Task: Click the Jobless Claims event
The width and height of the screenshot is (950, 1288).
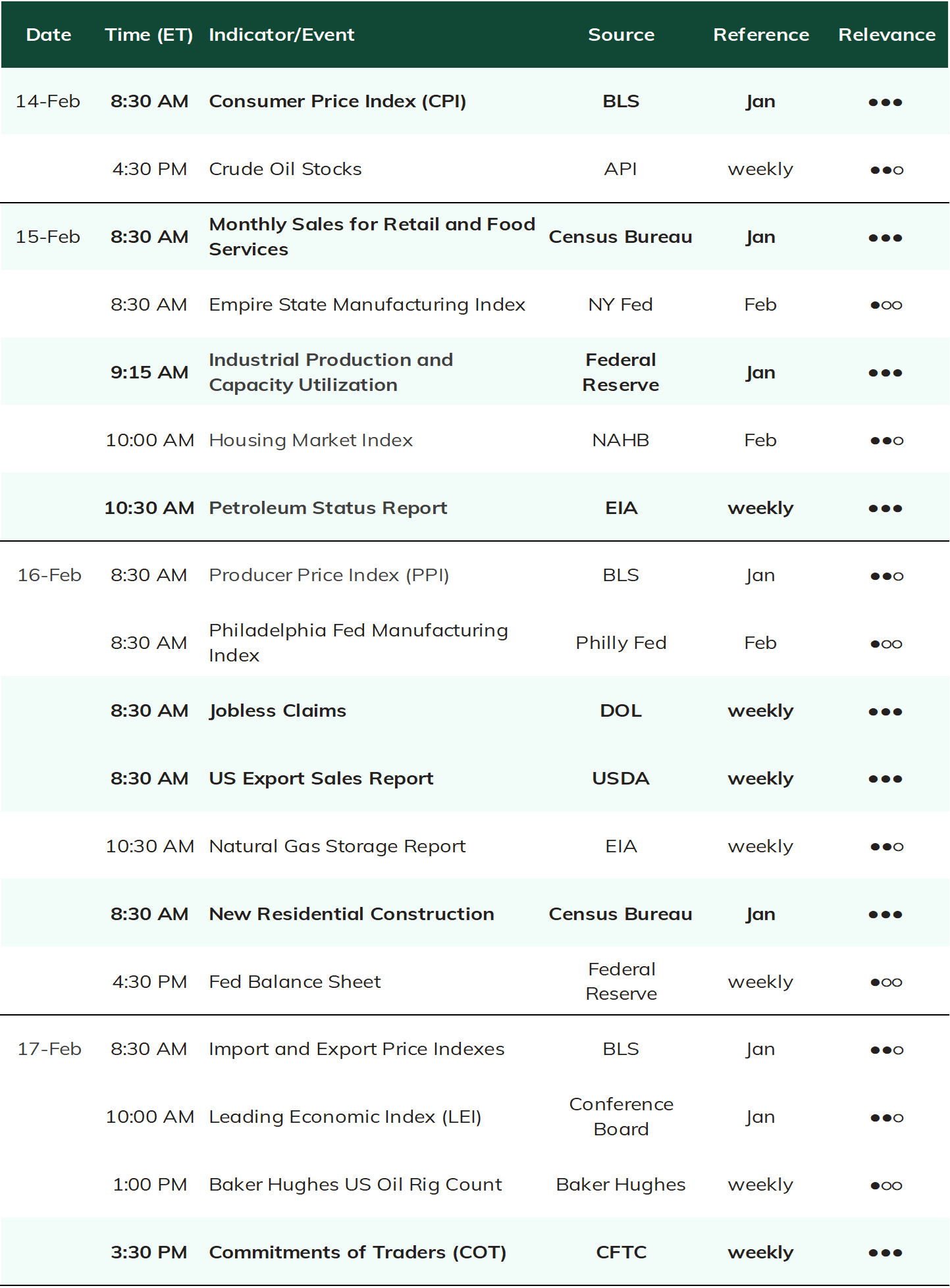Action: (277, 711)
